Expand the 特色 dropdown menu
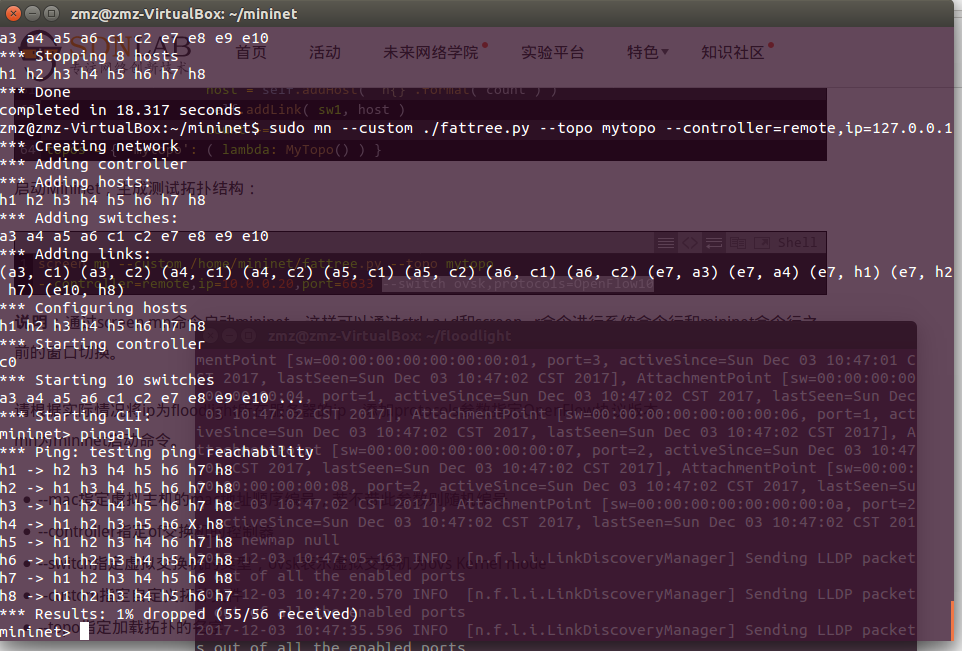 click(x=647, y=52)
